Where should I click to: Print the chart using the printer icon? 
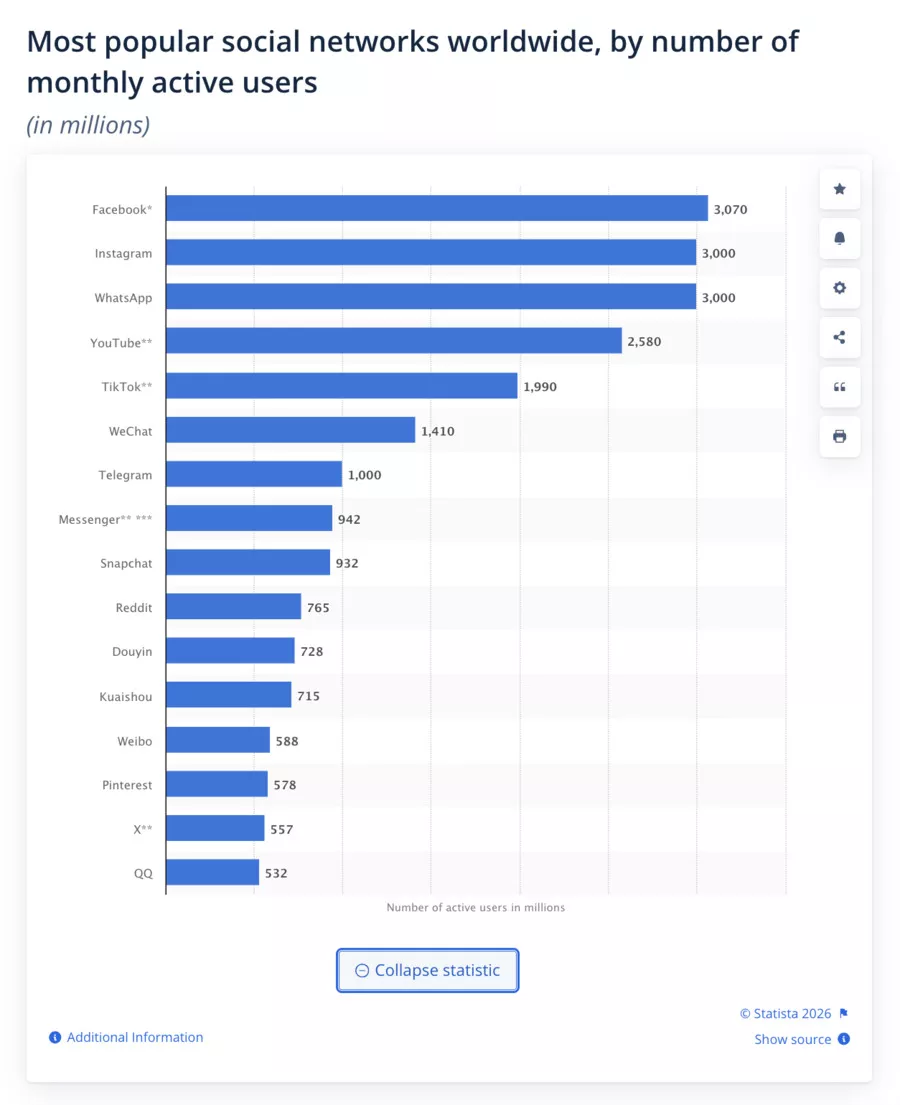[839, 437]
